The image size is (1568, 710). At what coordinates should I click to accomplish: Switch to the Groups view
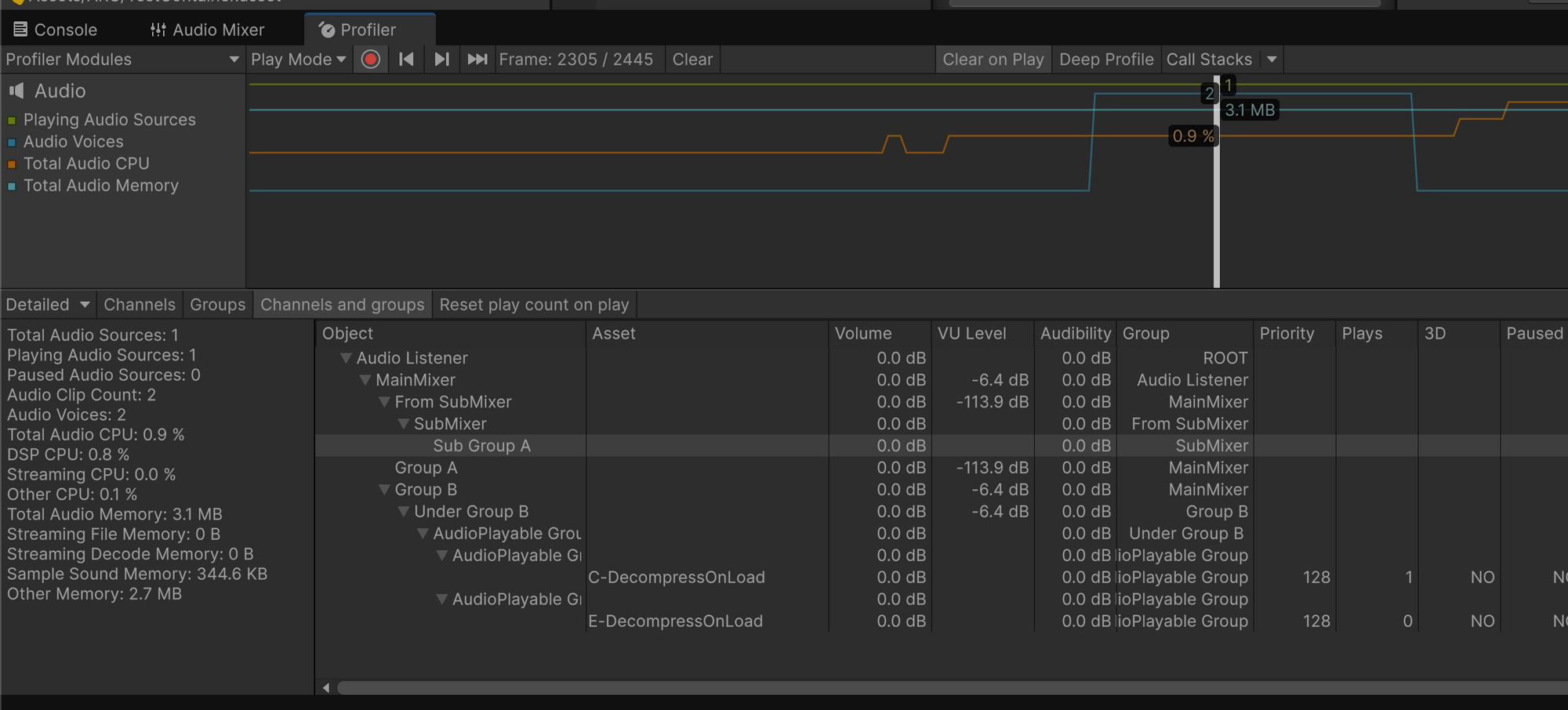pyautogui.click(x=217, y=305)
